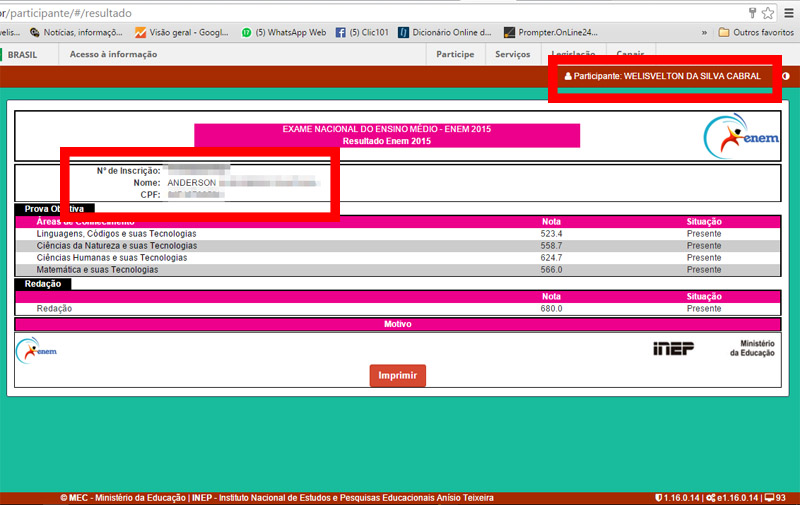800x505 pixels.
Task: Toggle the contrast icon in red bar
Action: [786, 76]
